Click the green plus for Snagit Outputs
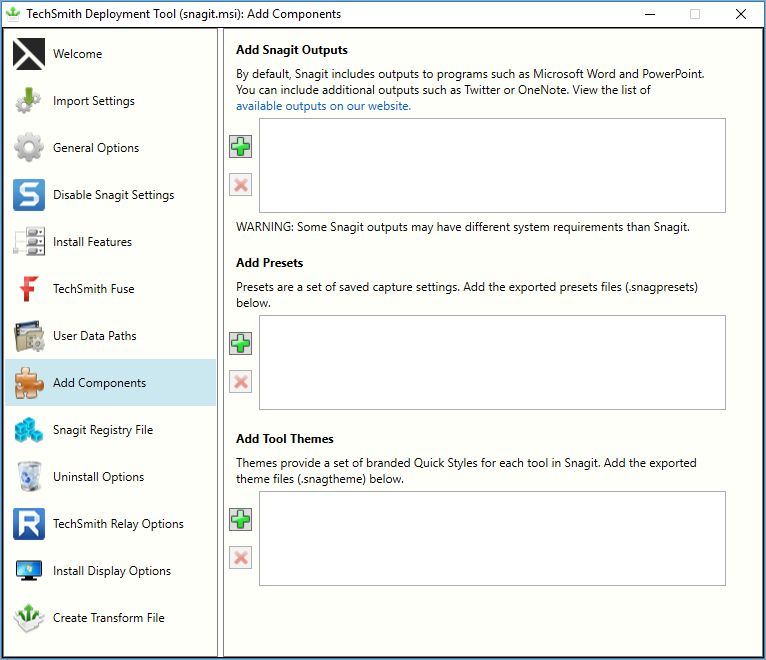 240,147
